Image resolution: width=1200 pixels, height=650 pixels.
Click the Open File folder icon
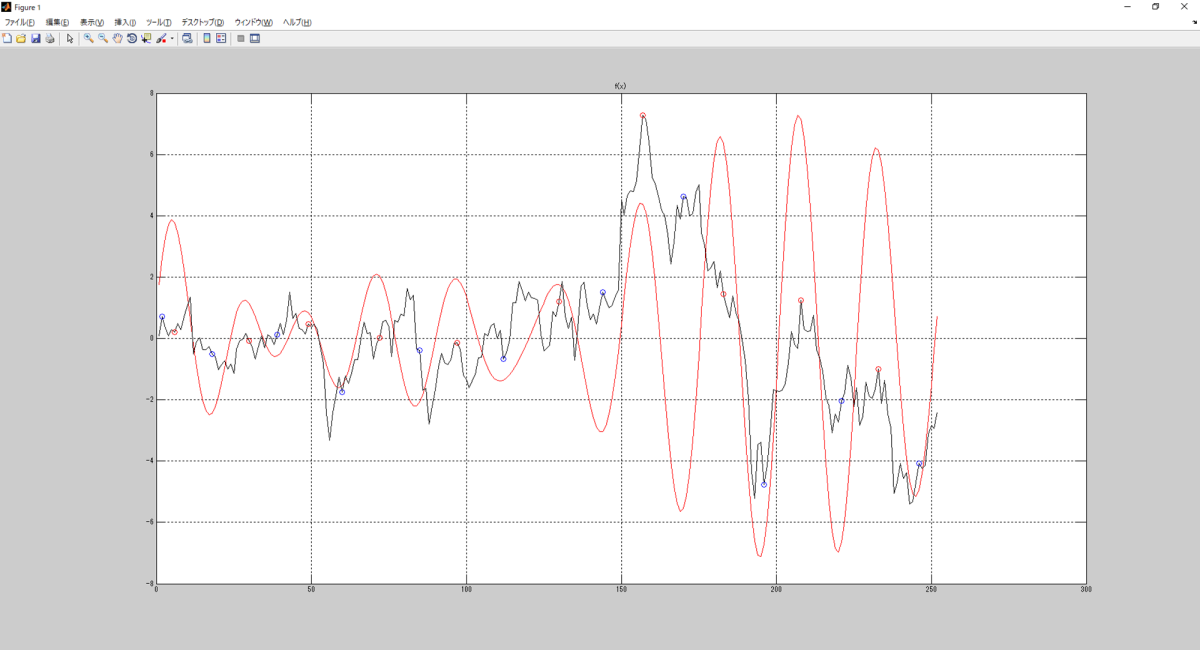point(21,38)
